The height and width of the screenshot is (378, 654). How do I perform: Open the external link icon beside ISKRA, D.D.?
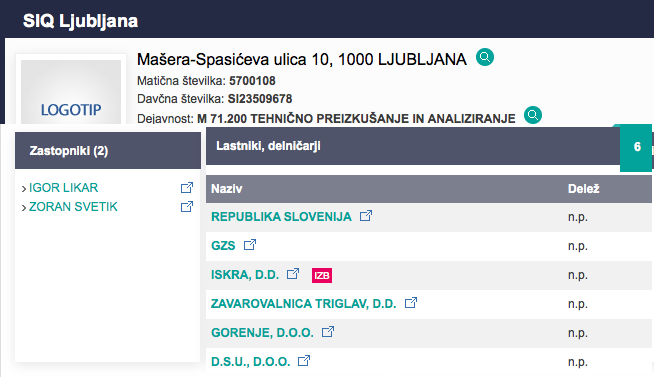pos(293,274)
